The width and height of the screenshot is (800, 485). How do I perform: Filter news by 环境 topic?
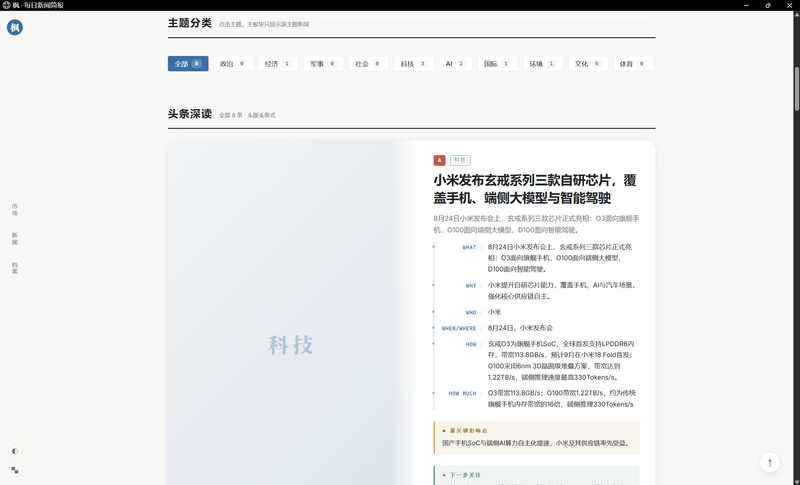543,64
